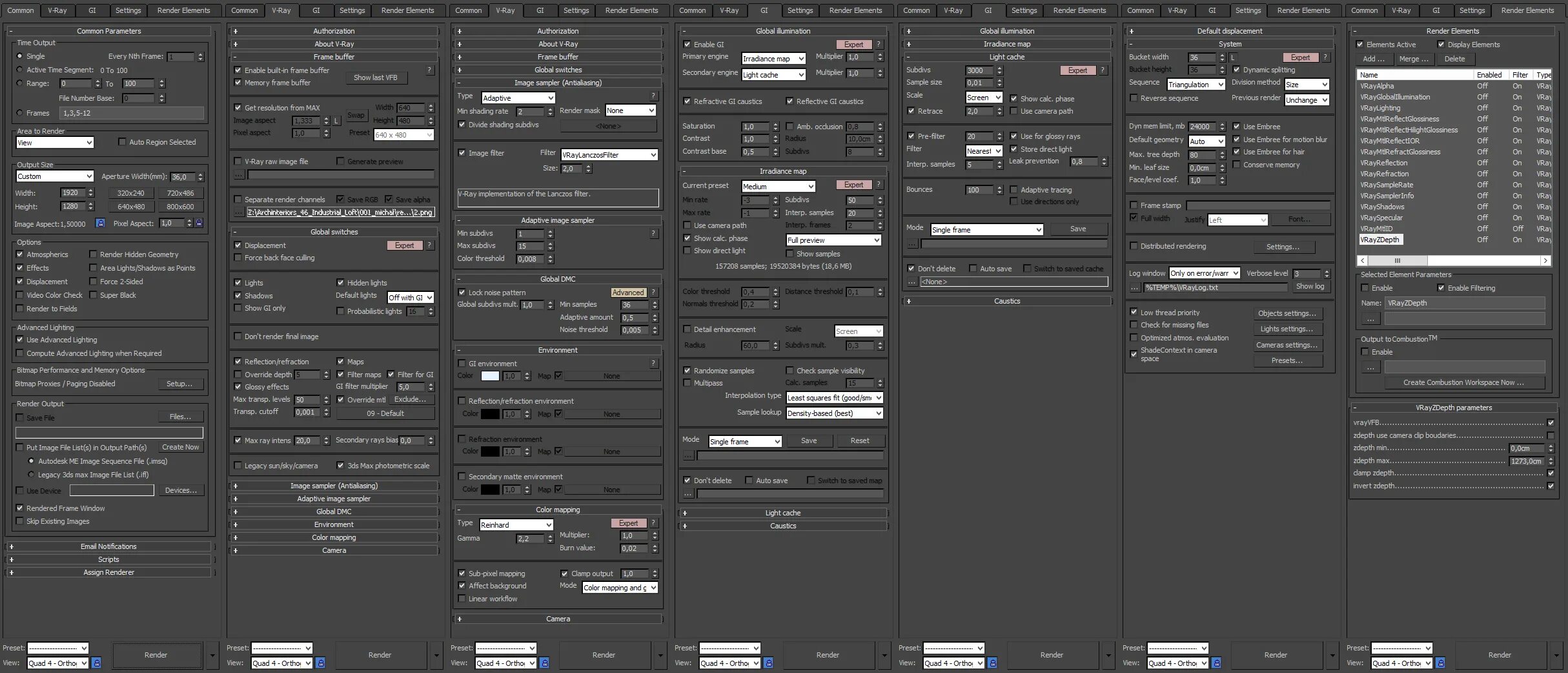Open GI tab above Common Parameters

(x=92, y=10)
